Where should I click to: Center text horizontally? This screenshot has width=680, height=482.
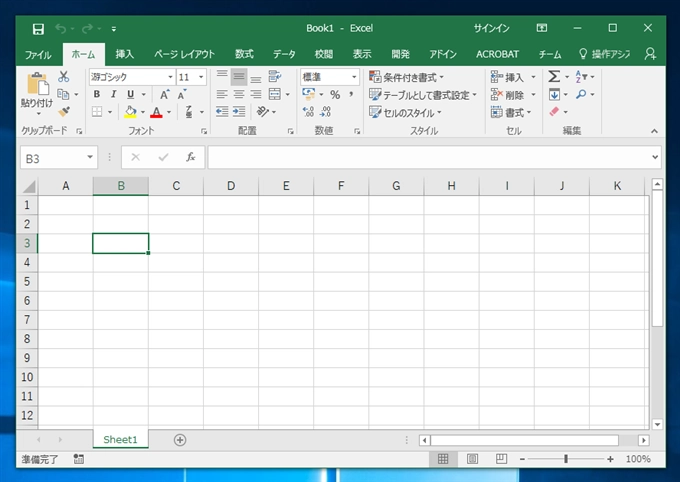239,94
